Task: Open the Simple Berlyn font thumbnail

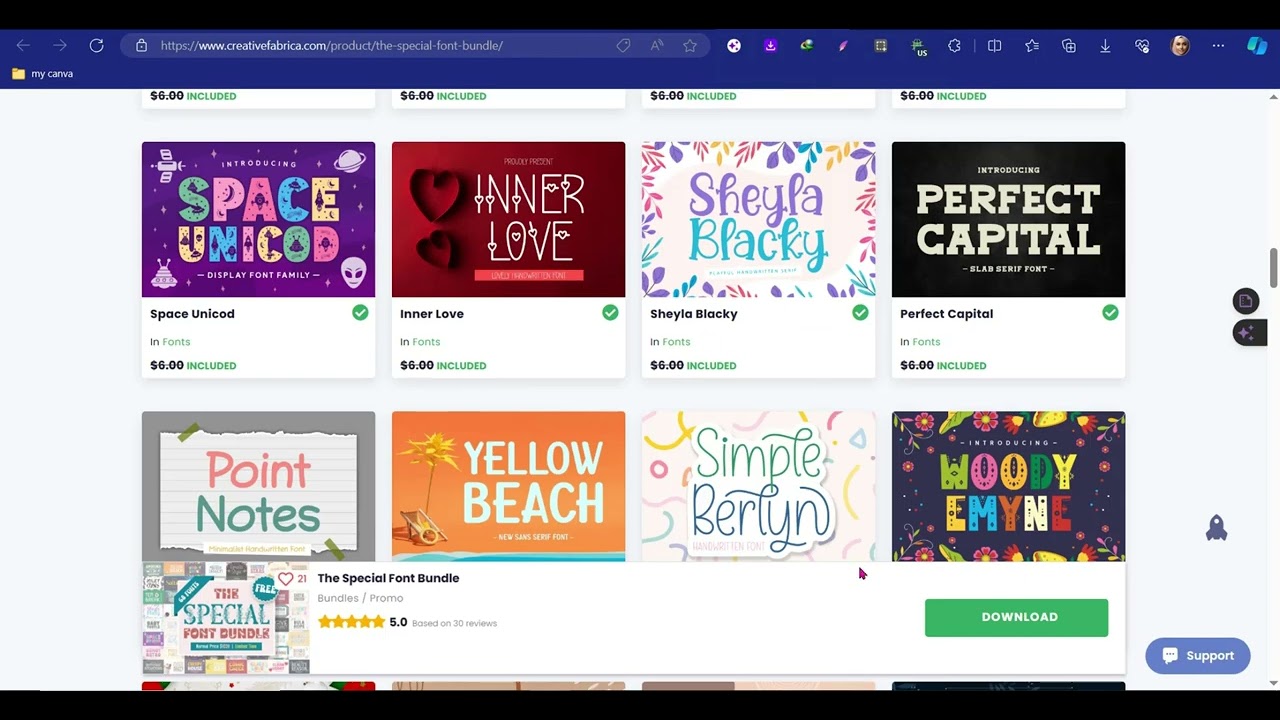Action: [x=758, y=486]
